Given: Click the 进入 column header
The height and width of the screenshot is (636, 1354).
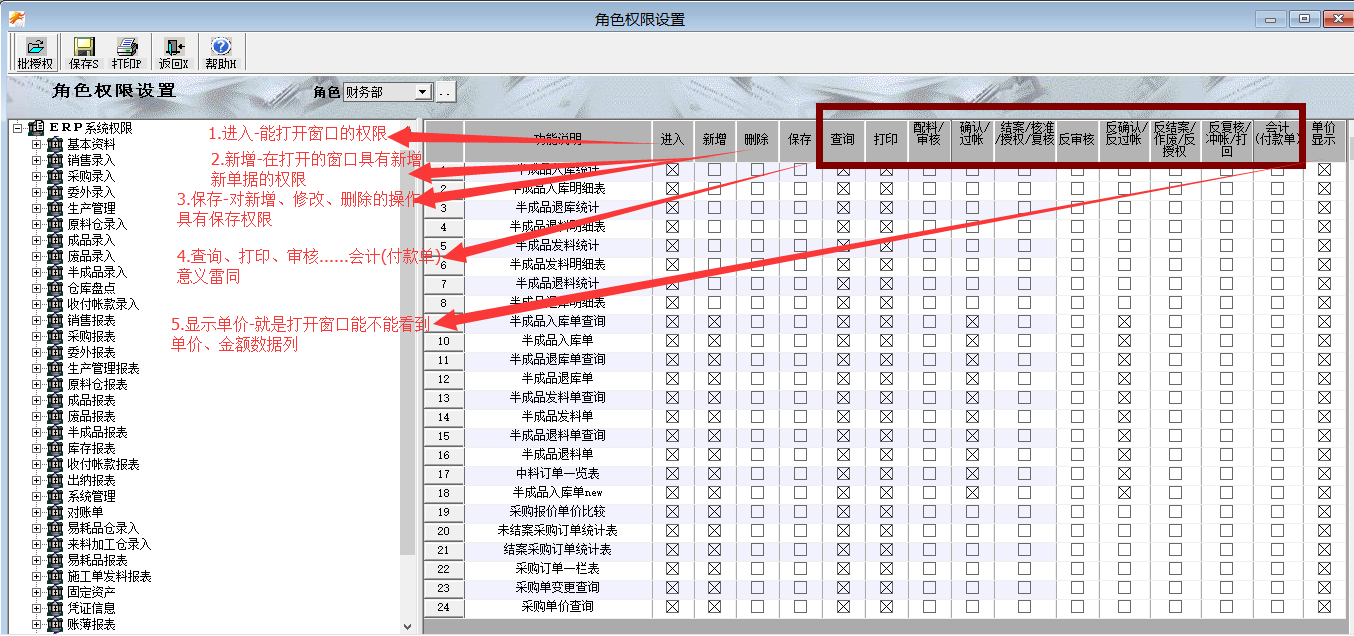Looking at the screenshot, I should coord(672,140).
